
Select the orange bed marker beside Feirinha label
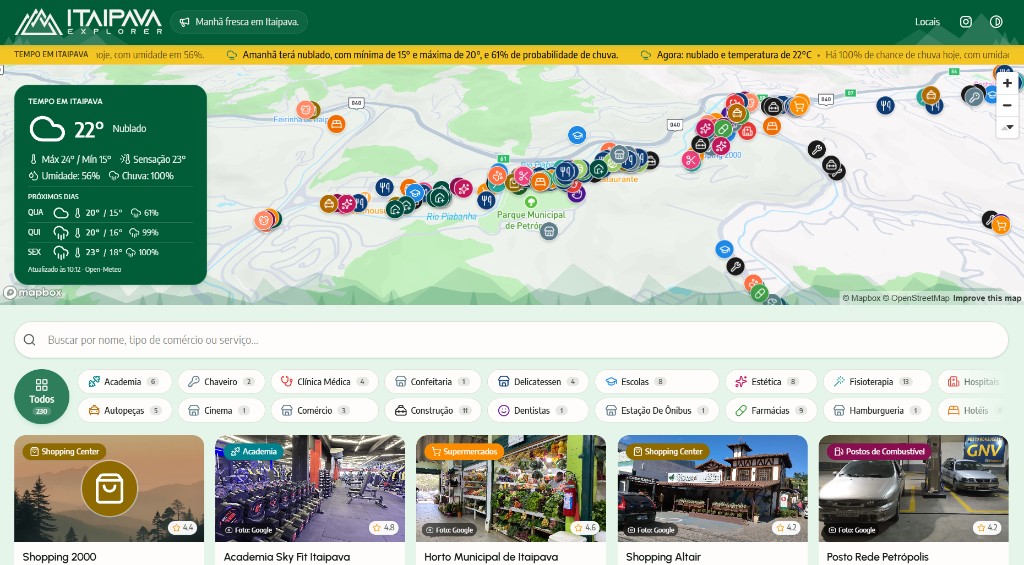click(x=336, y=123)
